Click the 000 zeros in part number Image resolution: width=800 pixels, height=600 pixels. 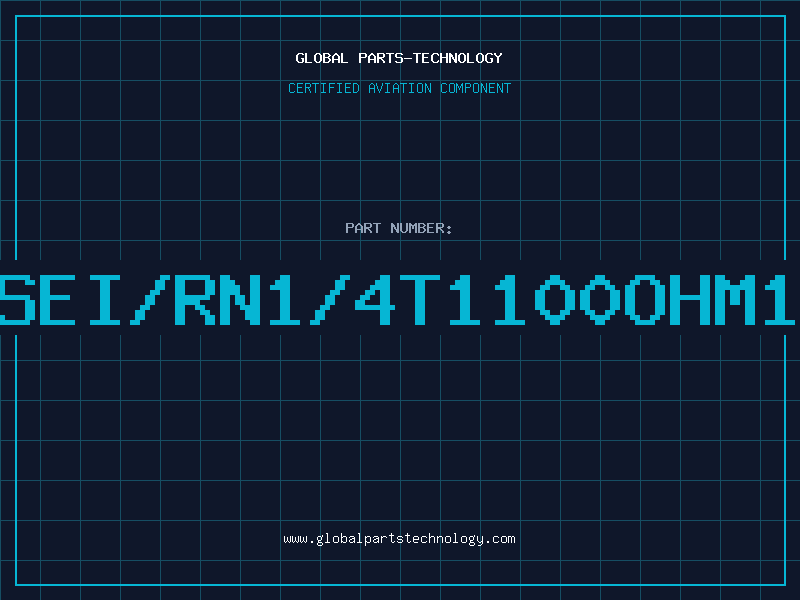(599, 300)
